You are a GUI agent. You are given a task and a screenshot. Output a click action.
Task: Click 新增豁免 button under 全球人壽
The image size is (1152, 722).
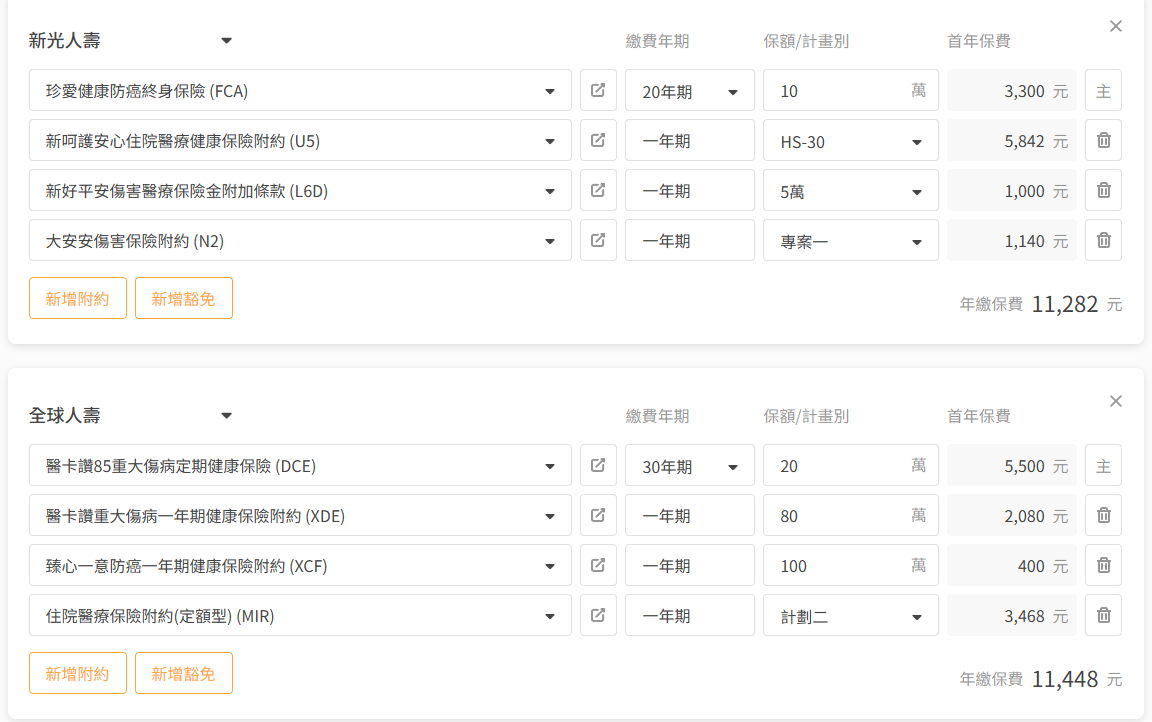coord(183,673)
